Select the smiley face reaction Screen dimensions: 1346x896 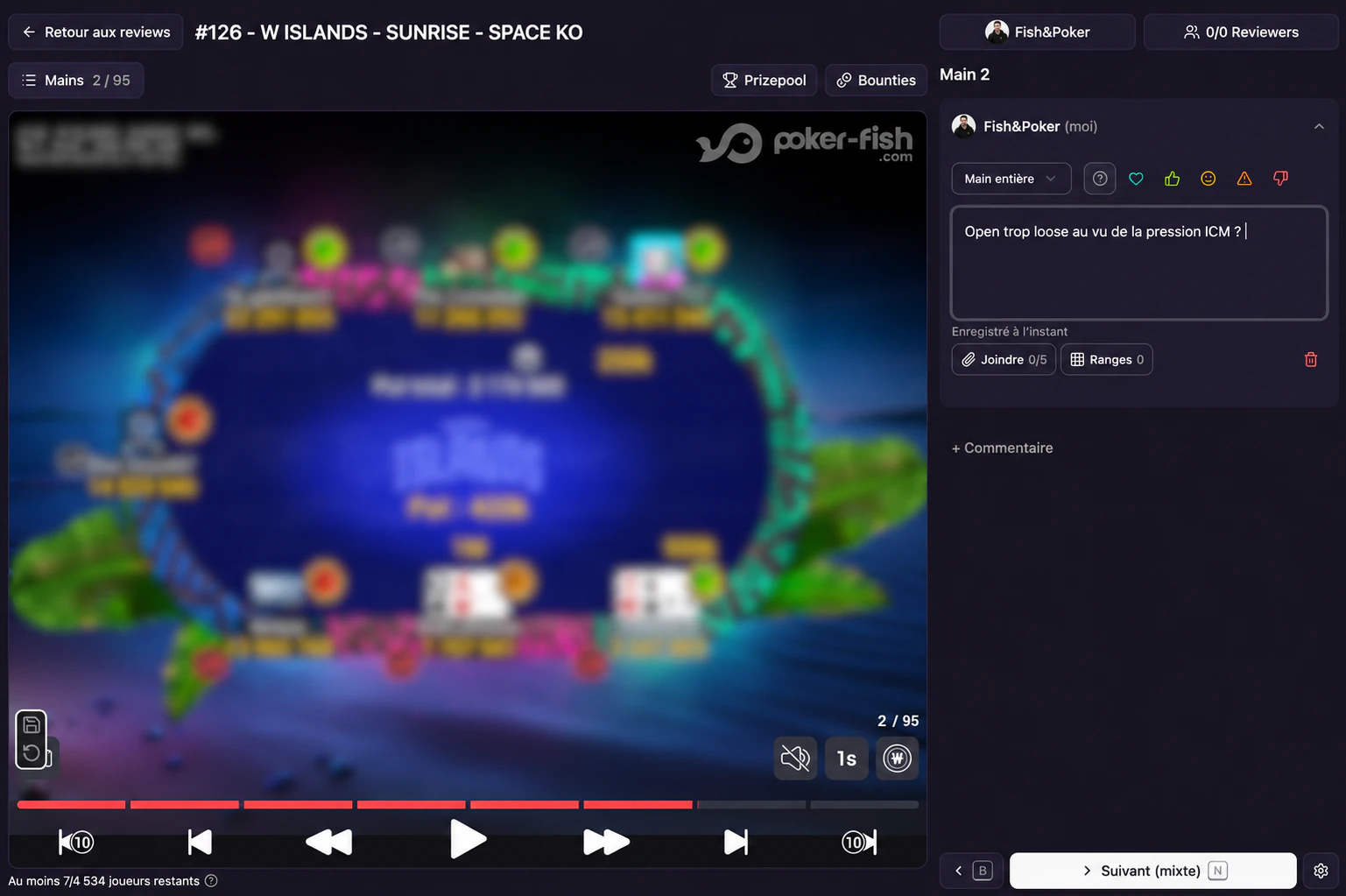point(1209,179)
